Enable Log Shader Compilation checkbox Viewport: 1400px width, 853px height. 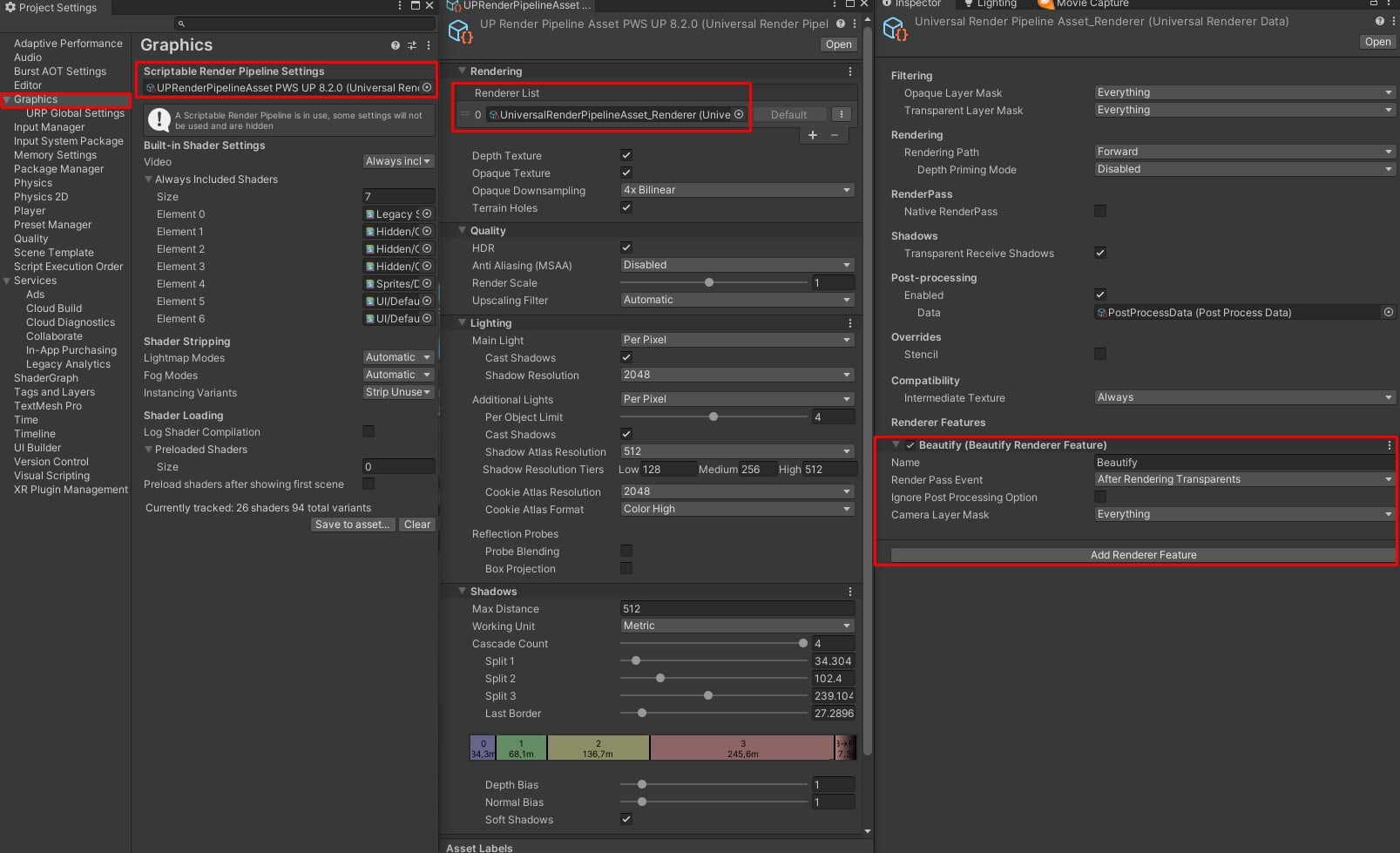[x=369, y=432]
